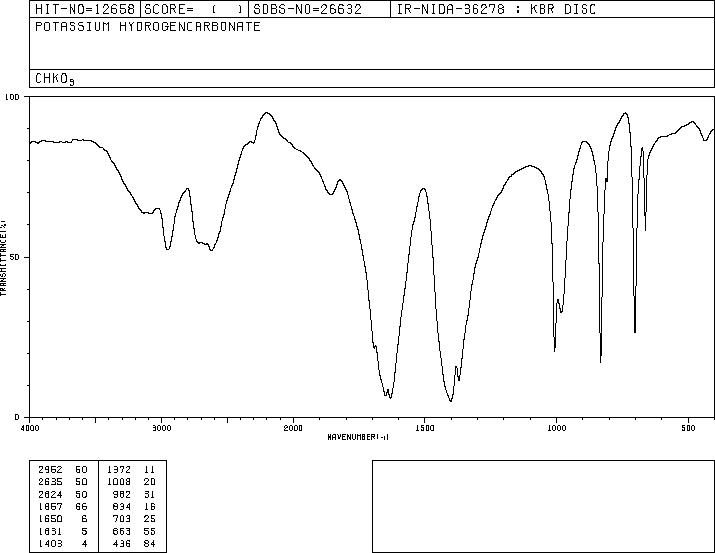The image size is (715, 553).
Task: Click the CHKO3 molecular formula
Action: pos(55,79)
